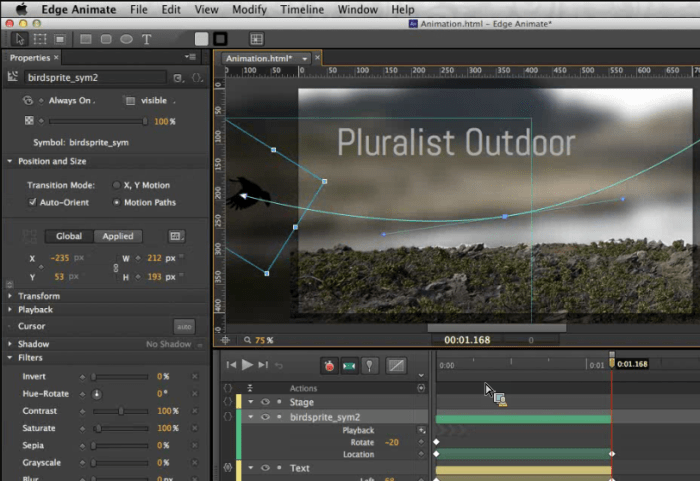Image resolution: width=700 pixels, height=481 pixels.
Task: Open the Window menu
Action: tap(358, 9)
